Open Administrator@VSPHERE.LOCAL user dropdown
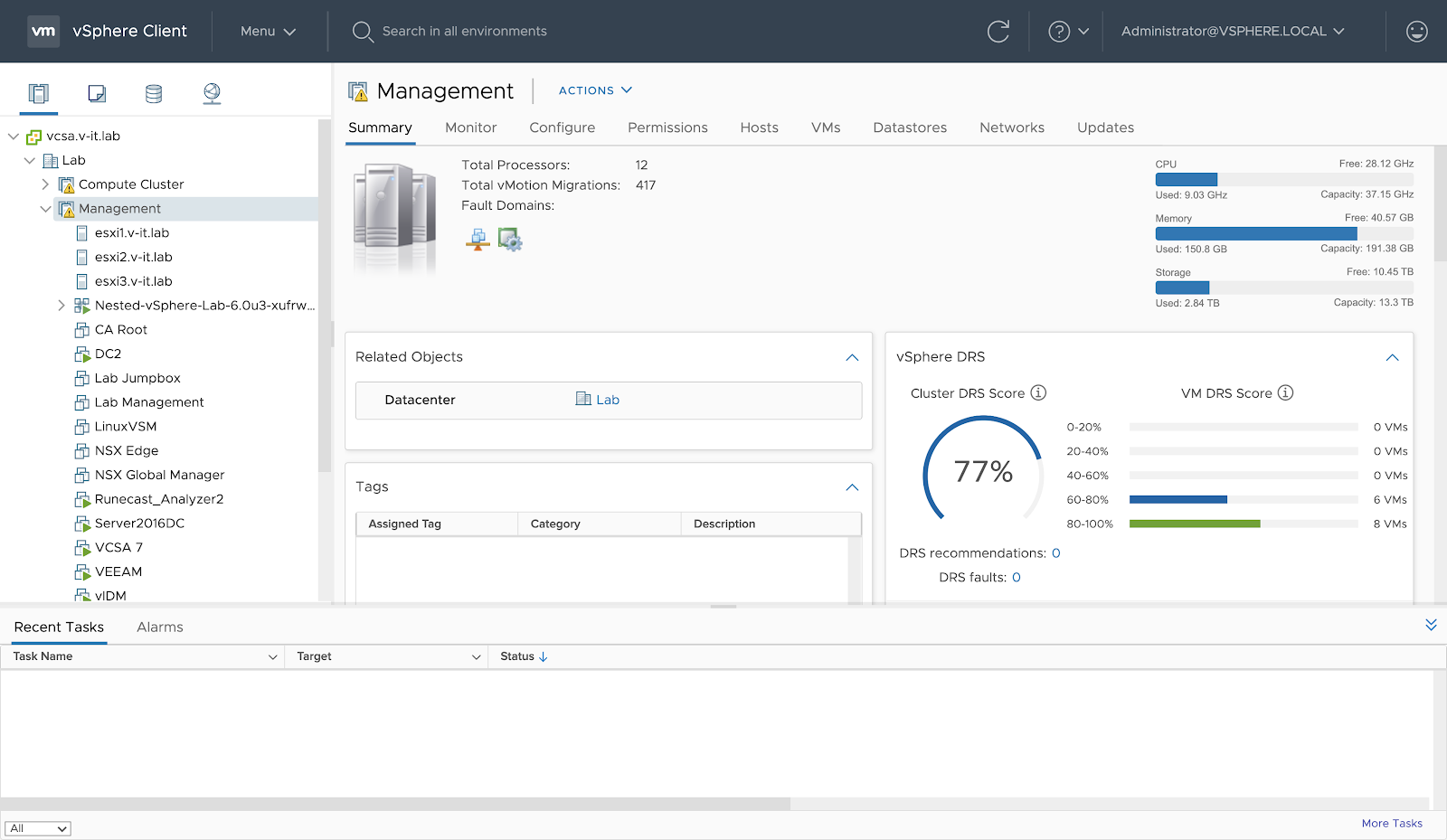The height and width of the screenshot is (840, 1447). tap(1233, 32)
